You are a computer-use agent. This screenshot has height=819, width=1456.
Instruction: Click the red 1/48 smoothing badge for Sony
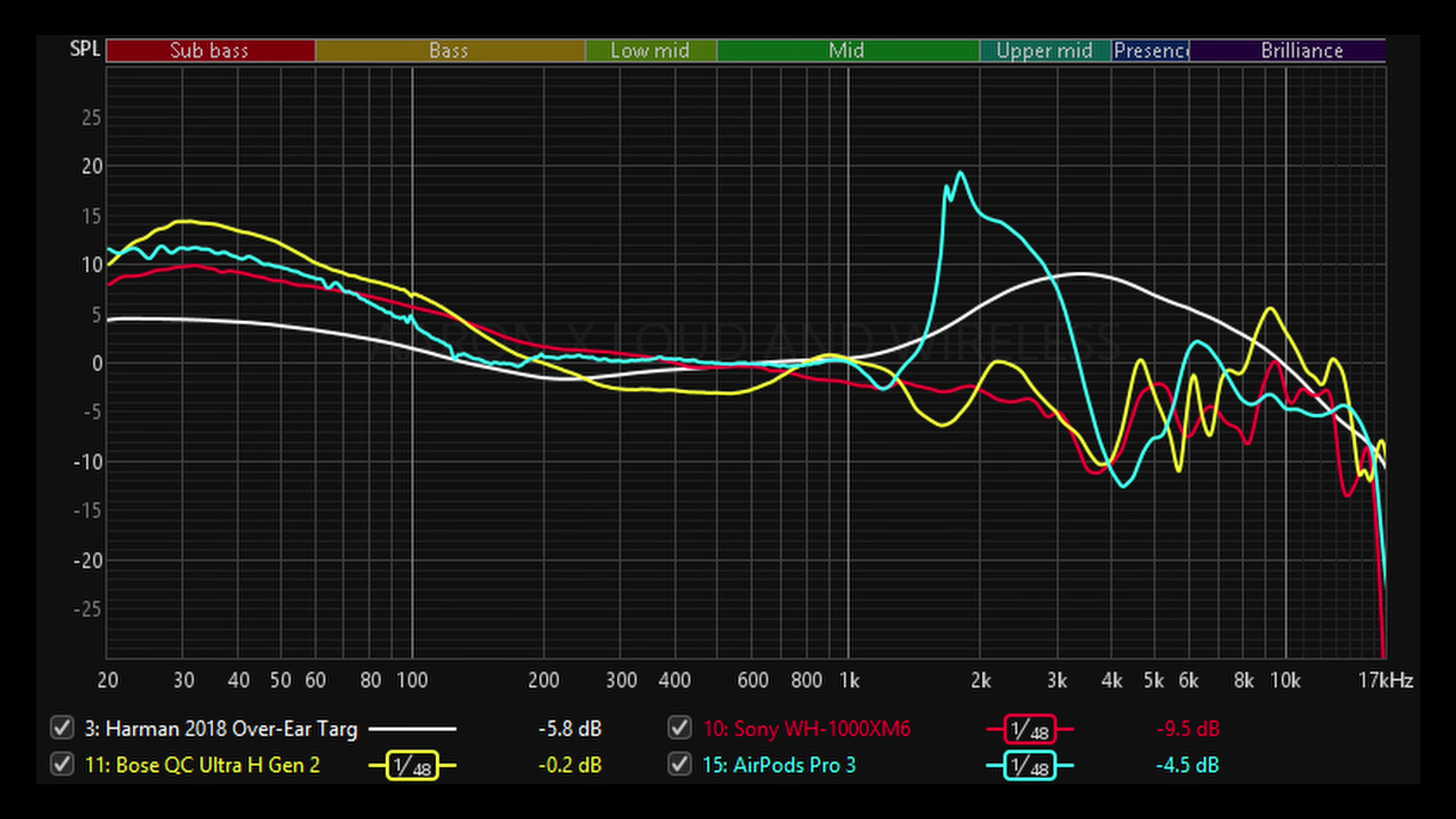coord(1030,729)
